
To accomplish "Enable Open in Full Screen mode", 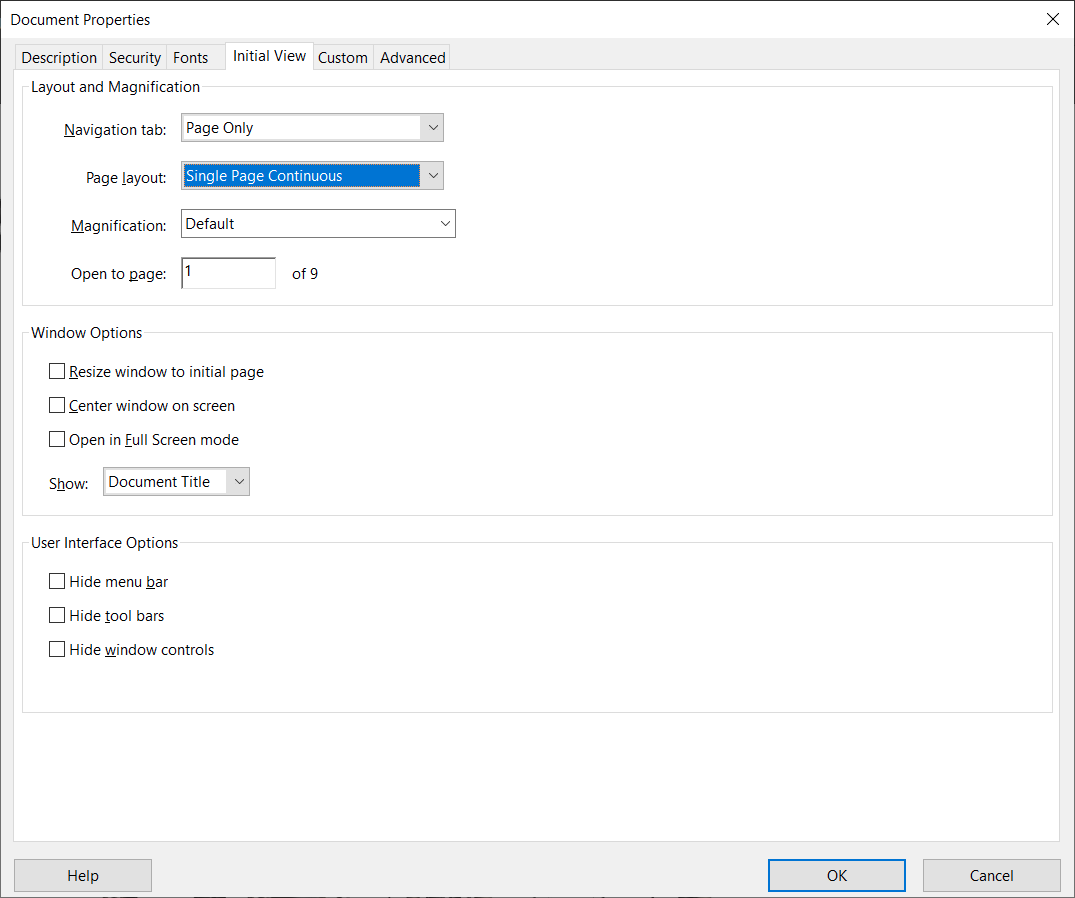I will [x=57, y=439].
